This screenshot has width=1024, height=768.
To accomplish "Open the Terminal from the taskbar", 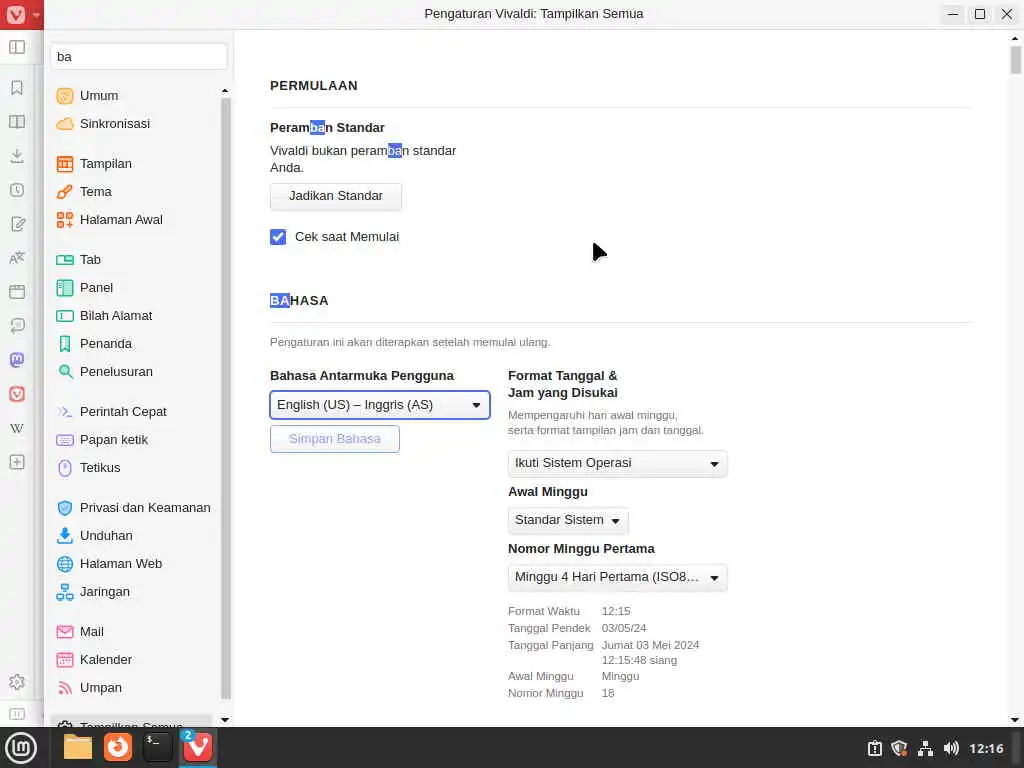I will [x=157, y=747].
